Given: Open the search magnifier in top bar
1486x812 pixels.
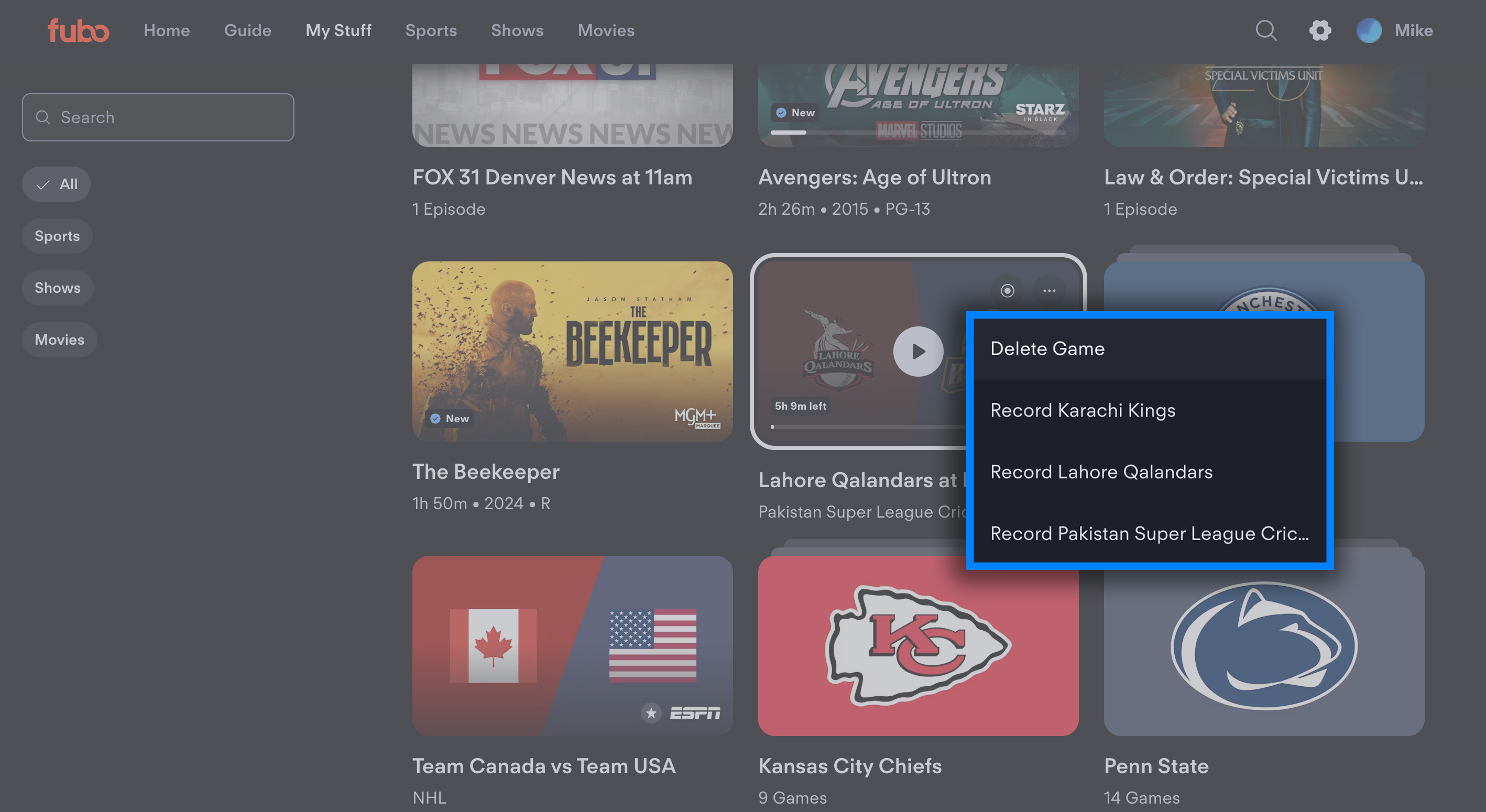Looking at the screenshot, I should tap(1265, 30).
